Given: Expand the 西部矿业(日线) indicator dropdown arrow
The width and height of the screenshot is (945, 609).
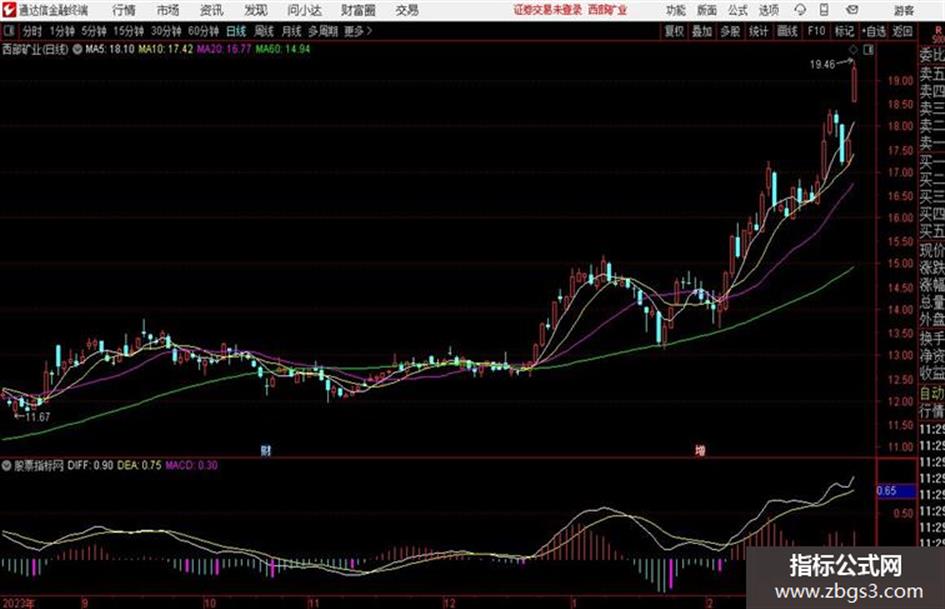Looking at the screenshot, I should [x=78, y=49].
